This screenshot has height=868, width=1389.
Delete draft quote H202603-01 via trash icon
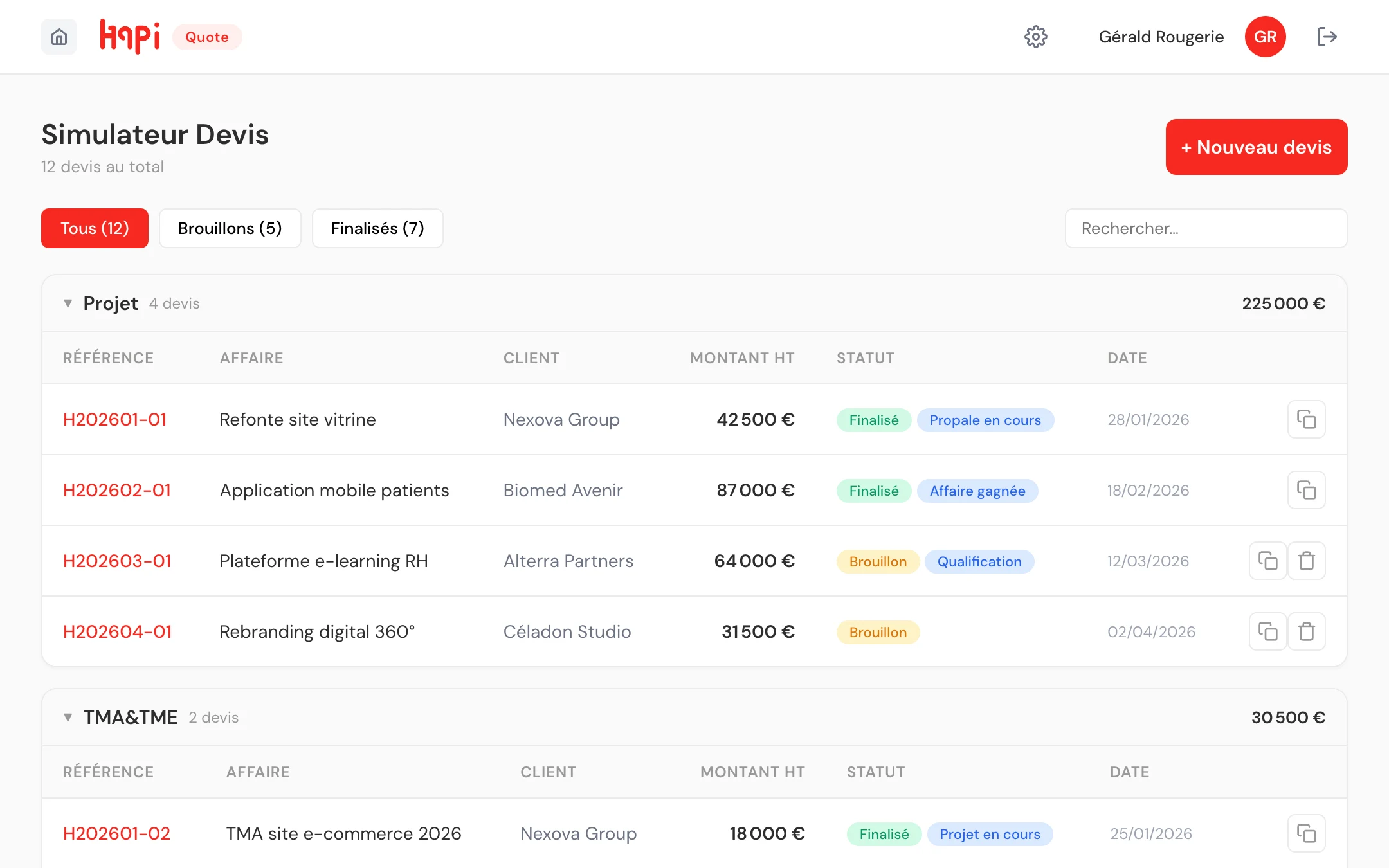point(1306,561)
